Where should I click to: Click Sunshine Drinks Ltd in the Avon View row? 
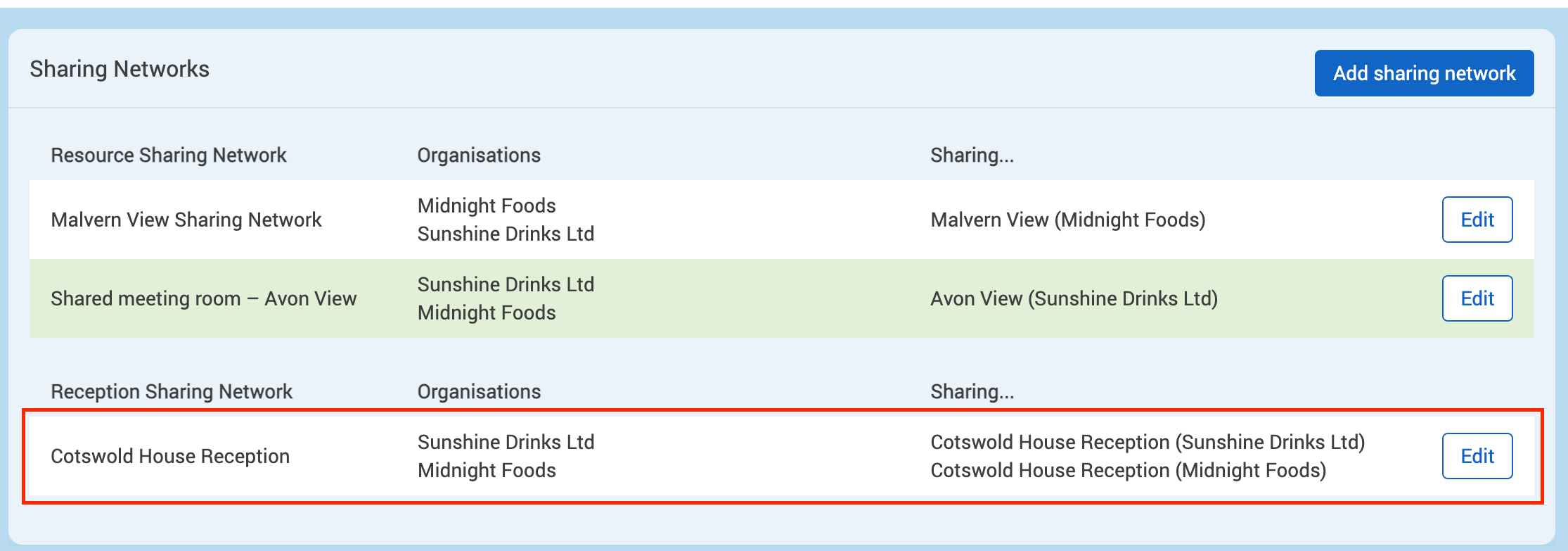point(506,284)
